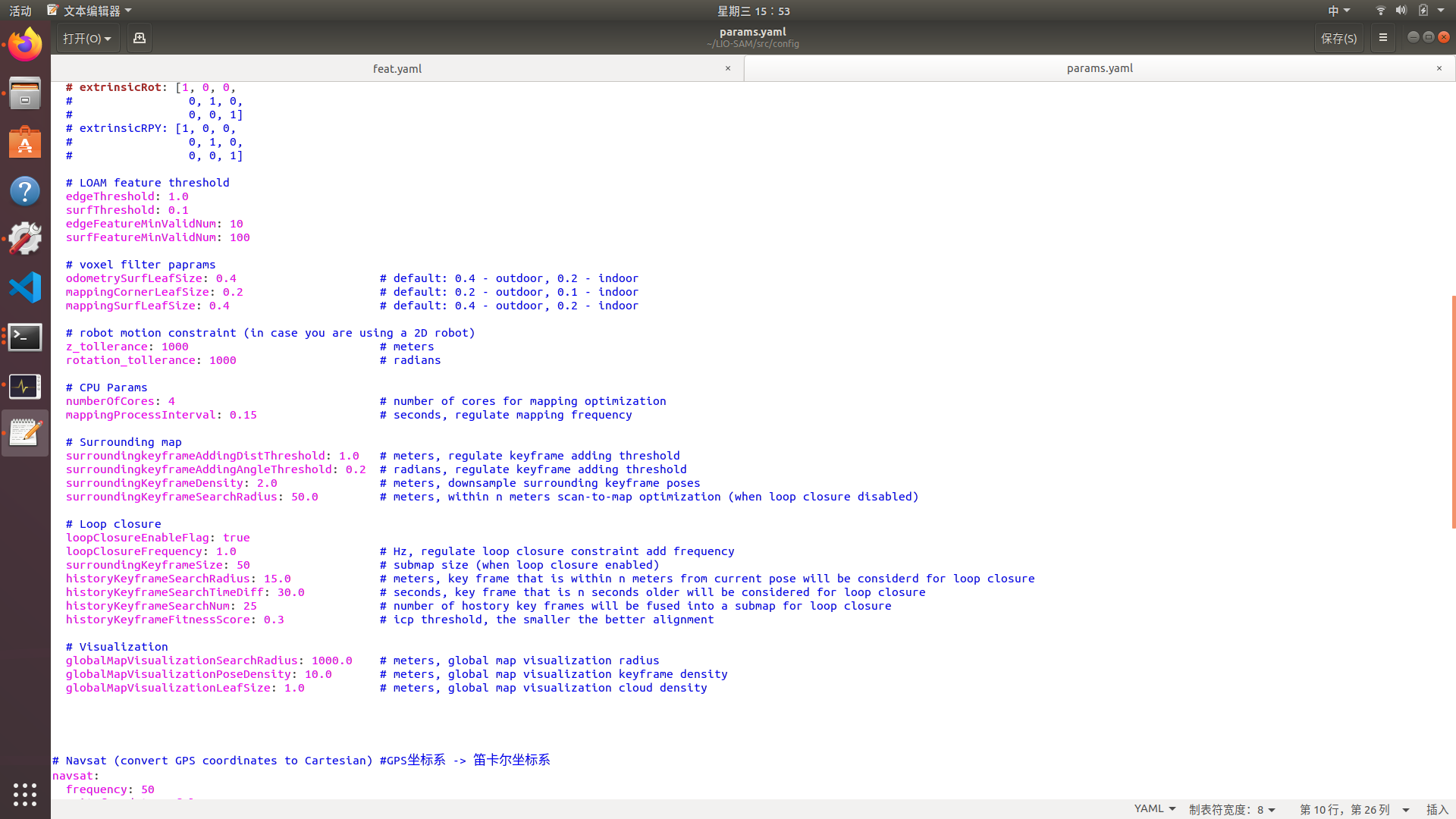Screen dimensions: 1456x819
Task: Toggle 插入 insert mode in the status bar
Action: click(x=1436, y=808)
